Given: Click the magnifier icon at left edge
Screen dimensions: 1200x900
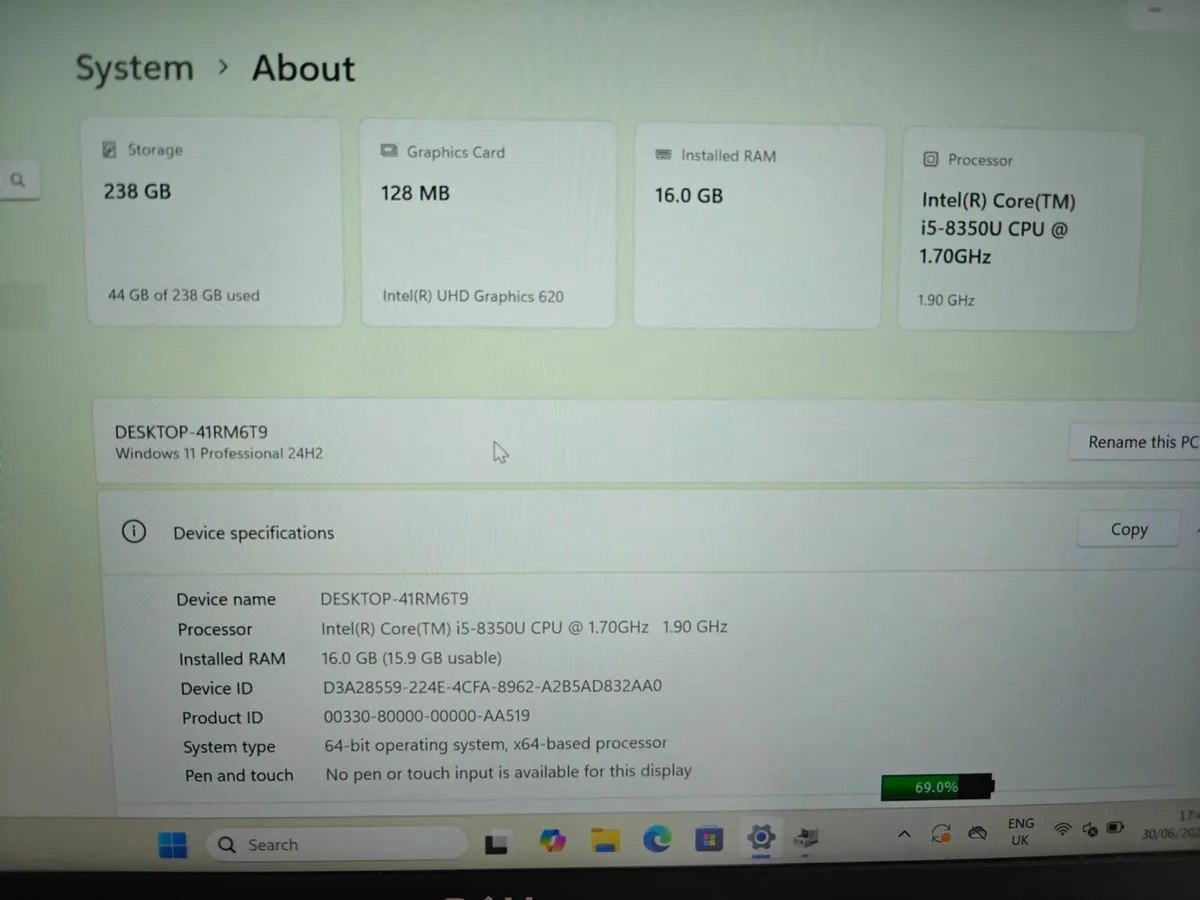Looking at the screenshot, I should point(18,181).
